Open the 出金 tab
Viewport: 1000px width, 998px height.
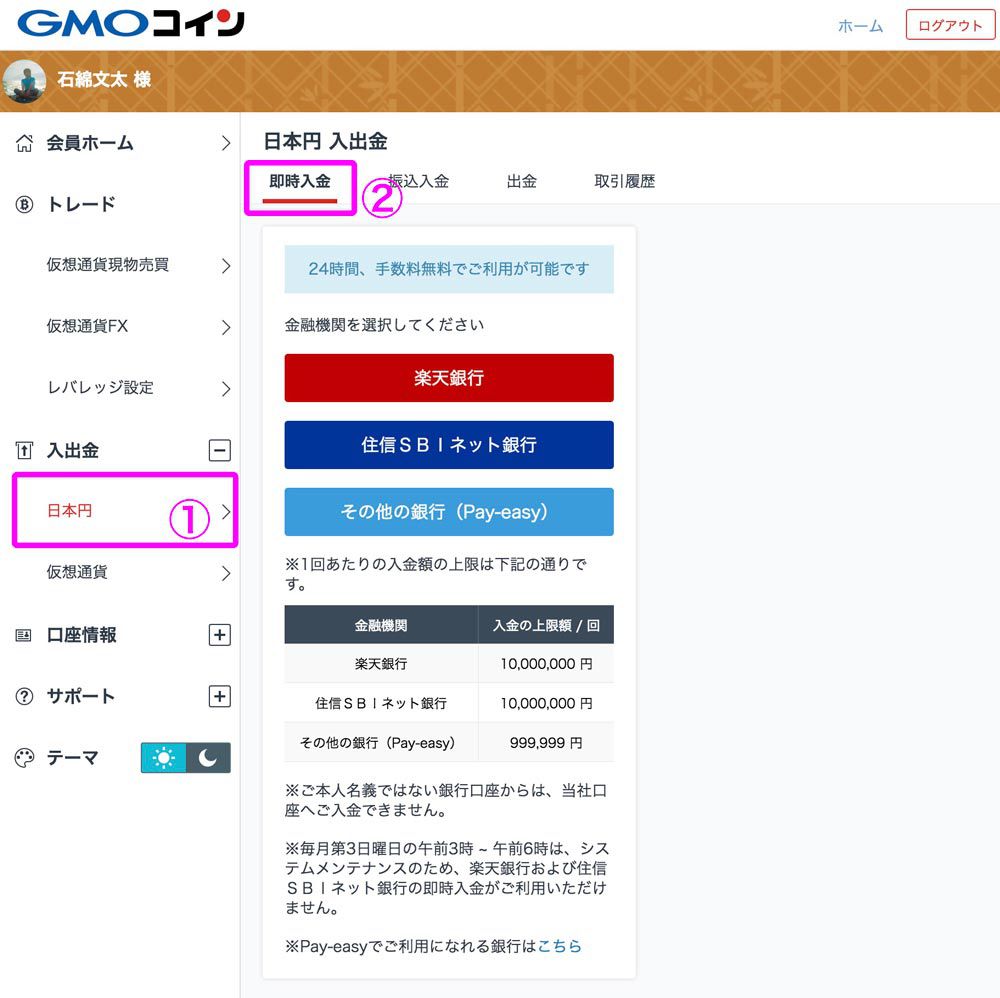tap(522, 182)
